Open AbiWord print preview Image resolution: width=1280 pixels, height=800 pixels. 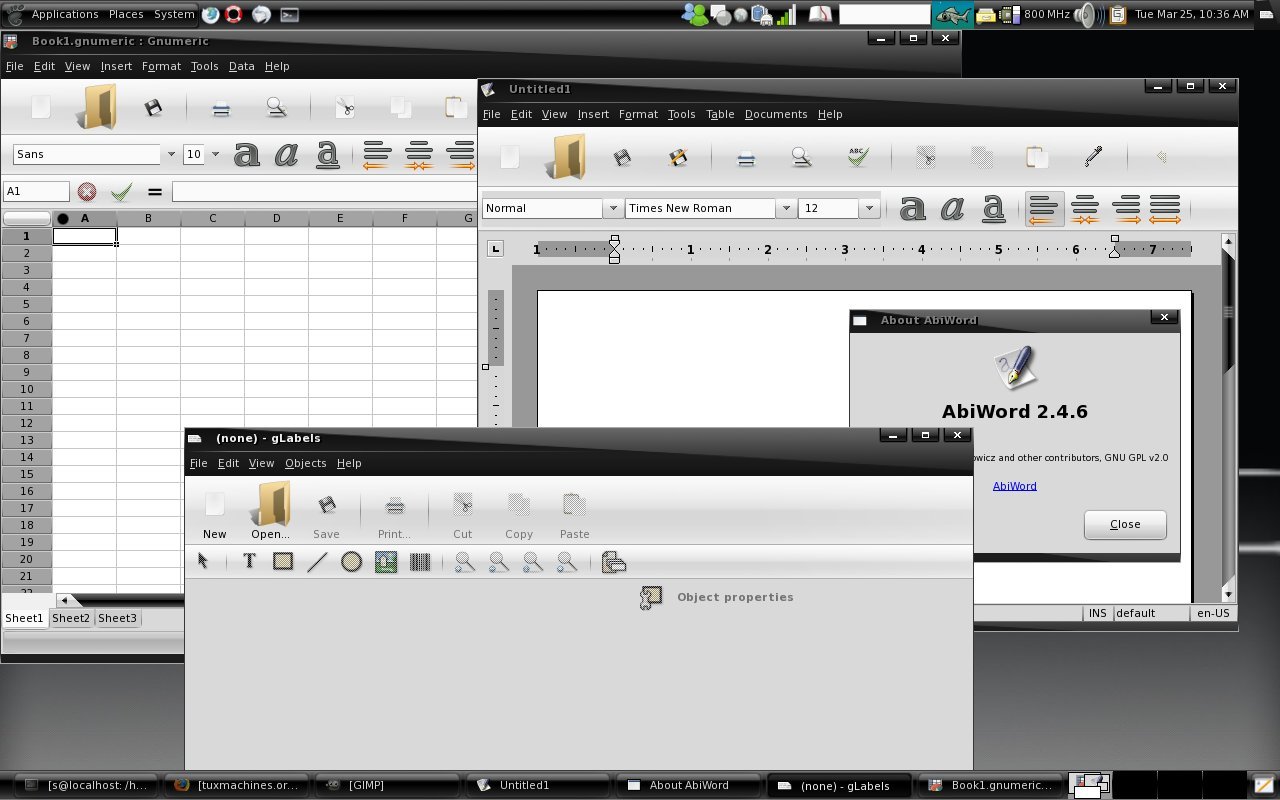(x=801, y=157)
